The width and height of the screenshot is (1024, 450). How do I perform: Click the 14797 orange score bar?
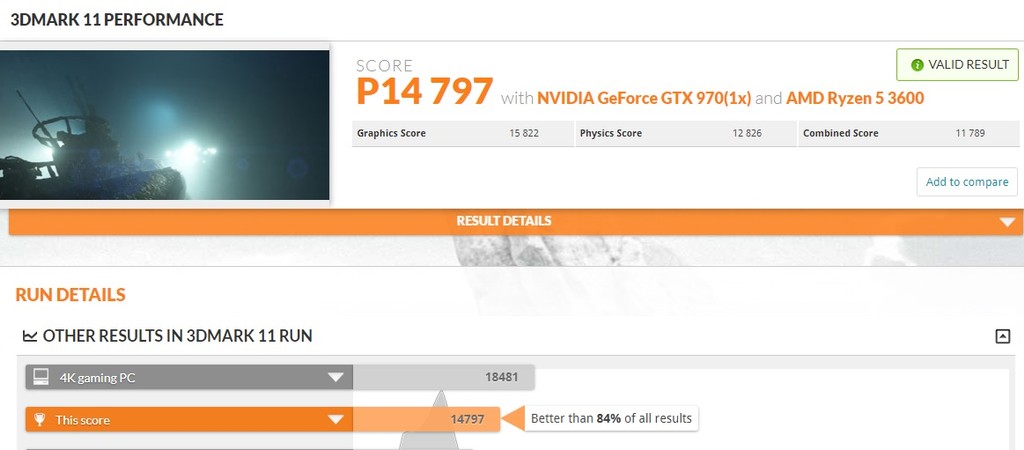pyautogui.click(x=427, y=419)
